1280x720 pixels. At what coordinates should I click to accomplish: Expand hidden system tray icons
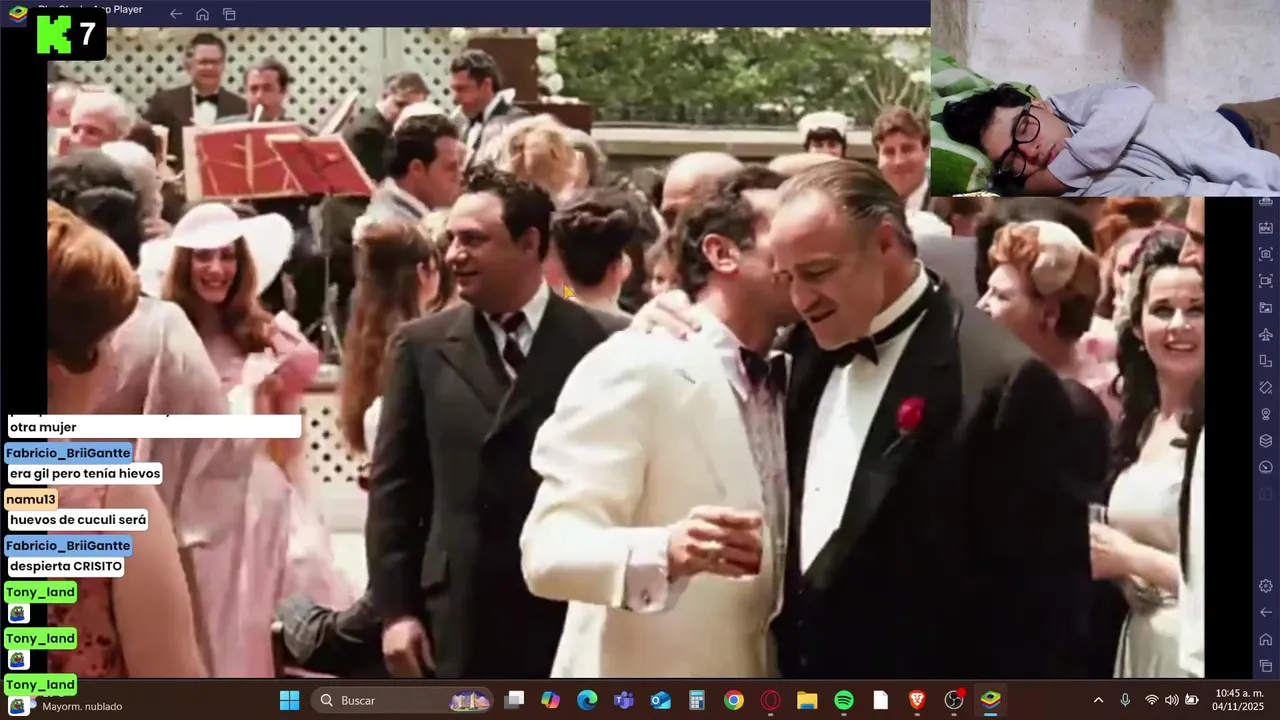1098,700
